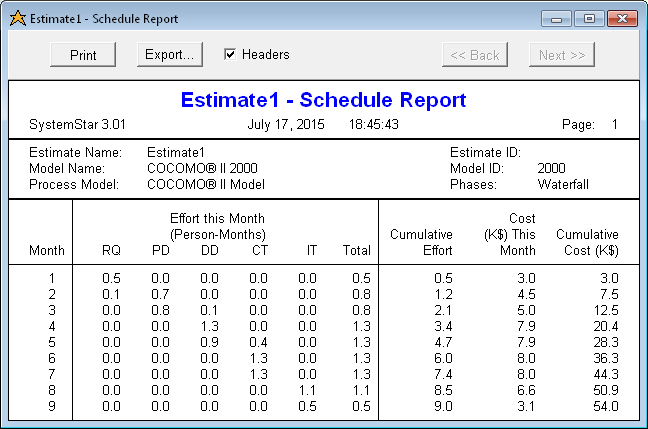Image resolution: width=648 pixels, height=429 pixels.
Task: Click the 'IT' column header
Action: [x=312, y=250]
